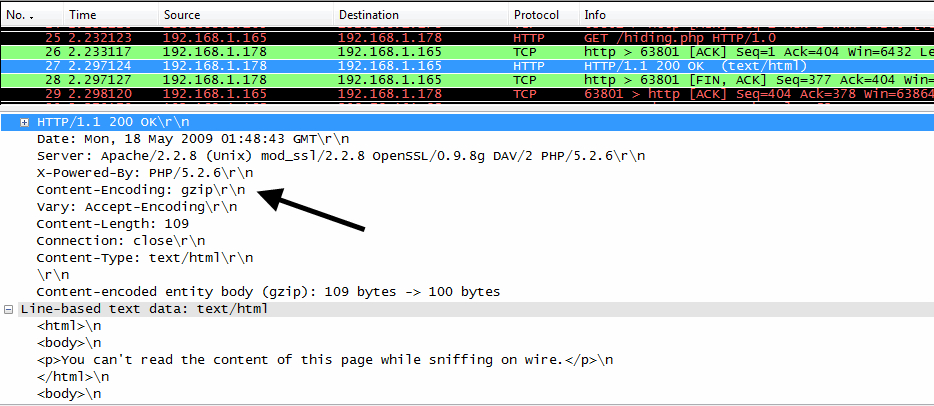Viewport: 934px width, 406px height.
Task: Expand the HTTP/1.1 200 OK tree node
Action: [24, 122]
